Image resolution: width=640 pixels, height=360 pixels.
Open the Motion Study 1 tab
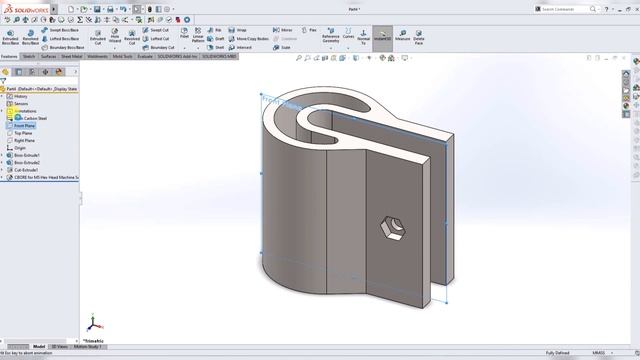88,347
